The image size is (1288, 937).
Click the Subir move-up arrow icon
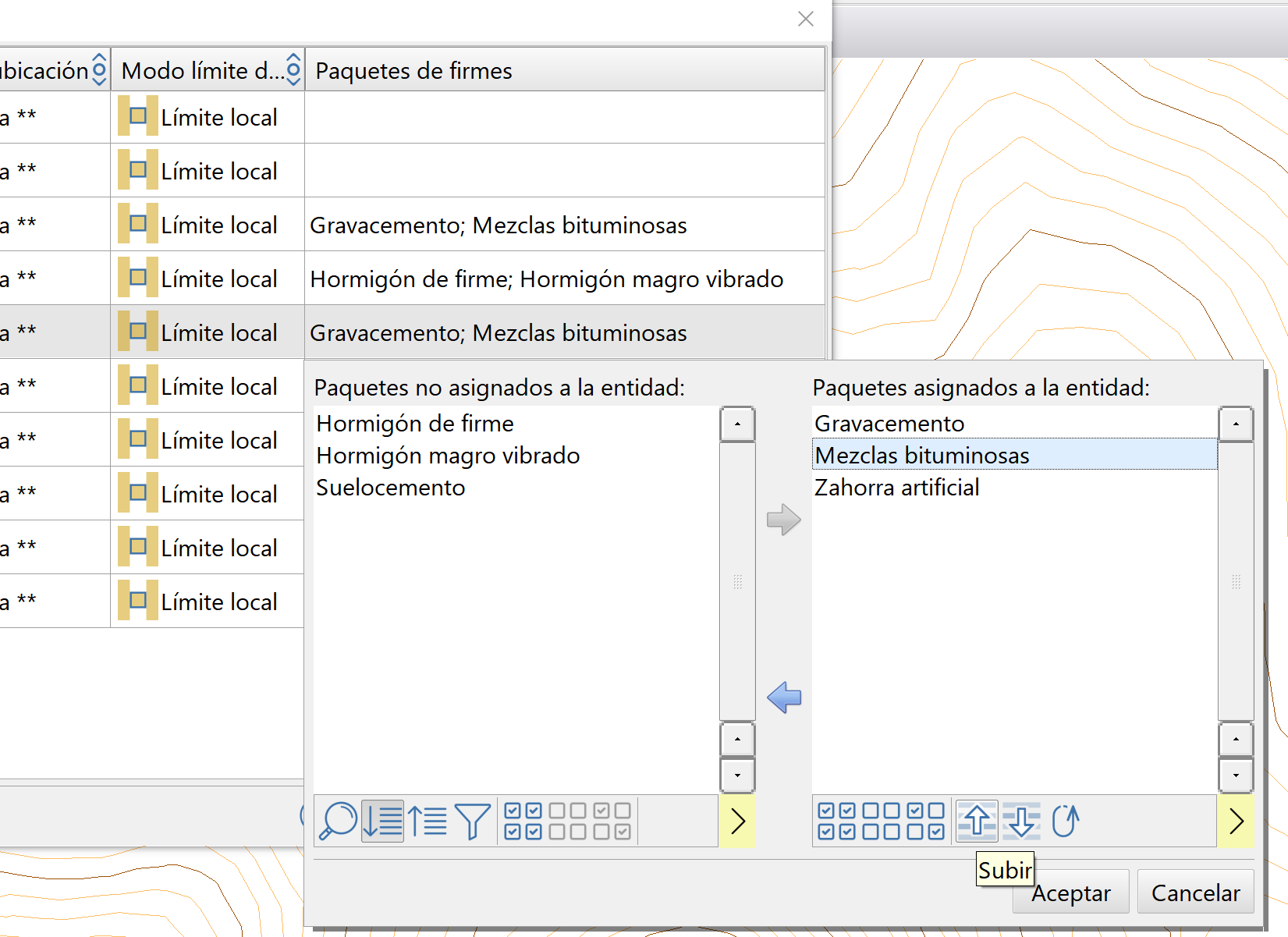[977, 821]
